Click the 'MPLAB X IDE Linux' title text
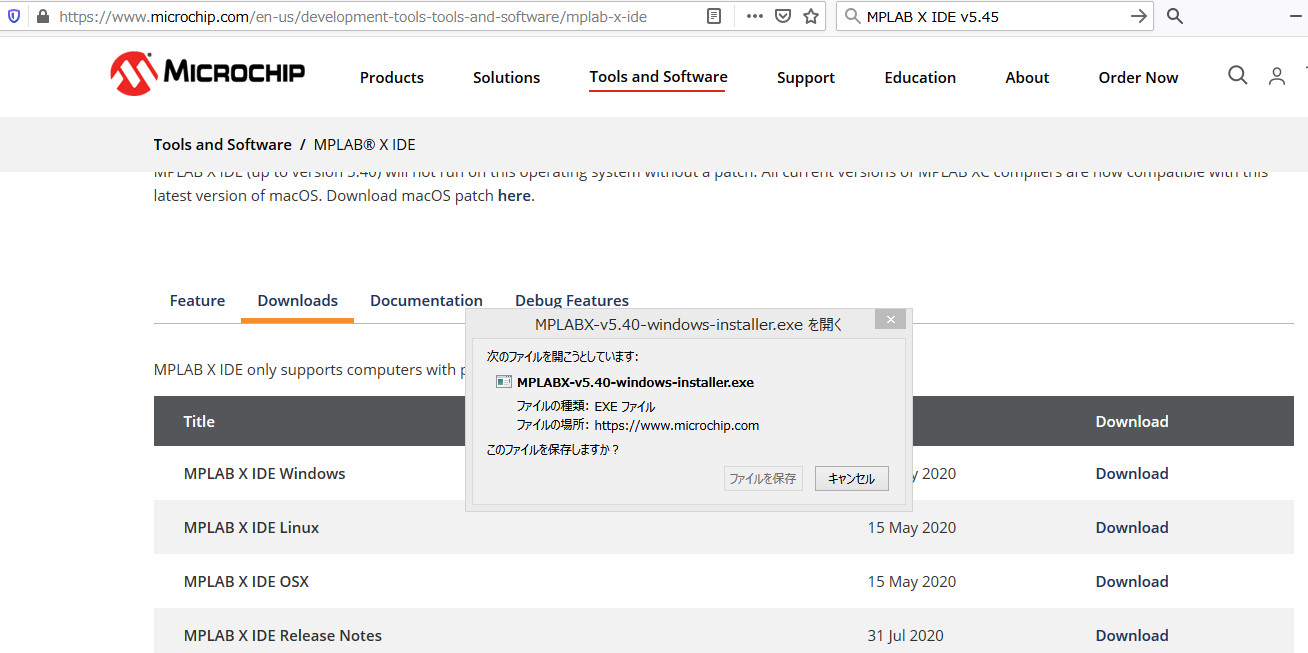 tap(252, 527)
